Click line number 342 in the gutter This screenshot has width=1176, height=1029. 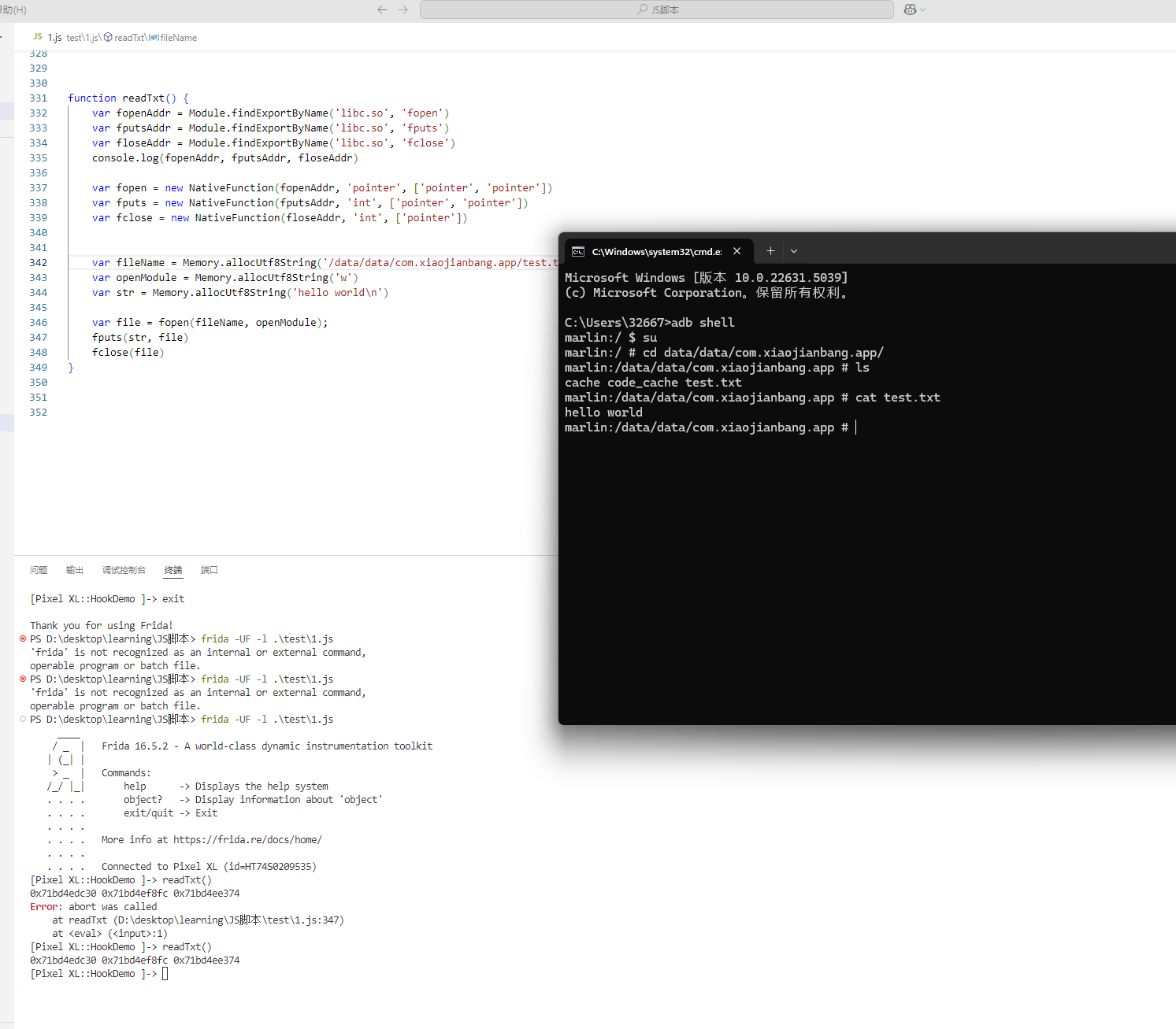click(x=38, y=263)
